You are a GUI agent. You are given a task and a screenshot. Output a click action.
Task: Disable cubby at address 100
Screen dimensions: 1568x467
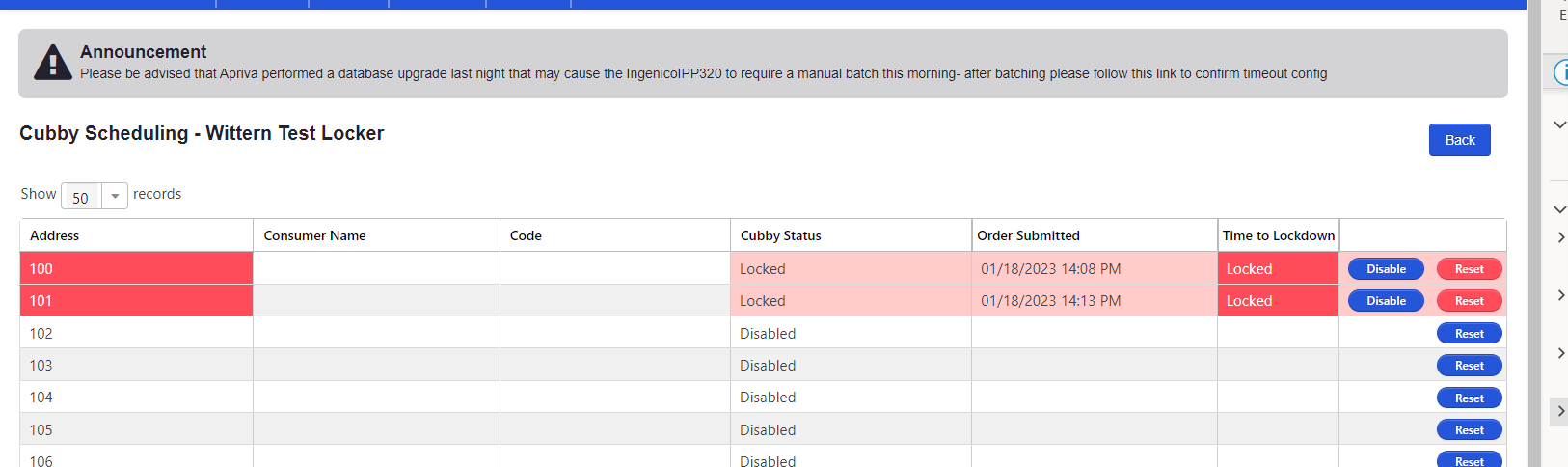tap(1386, 269)
